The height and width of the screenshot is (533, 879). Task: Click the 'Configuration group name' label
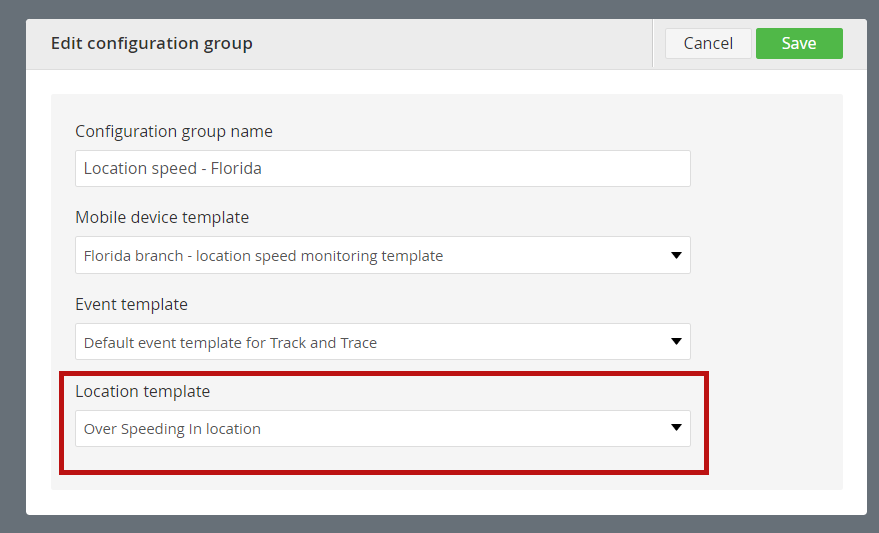[x=174, y=131]
